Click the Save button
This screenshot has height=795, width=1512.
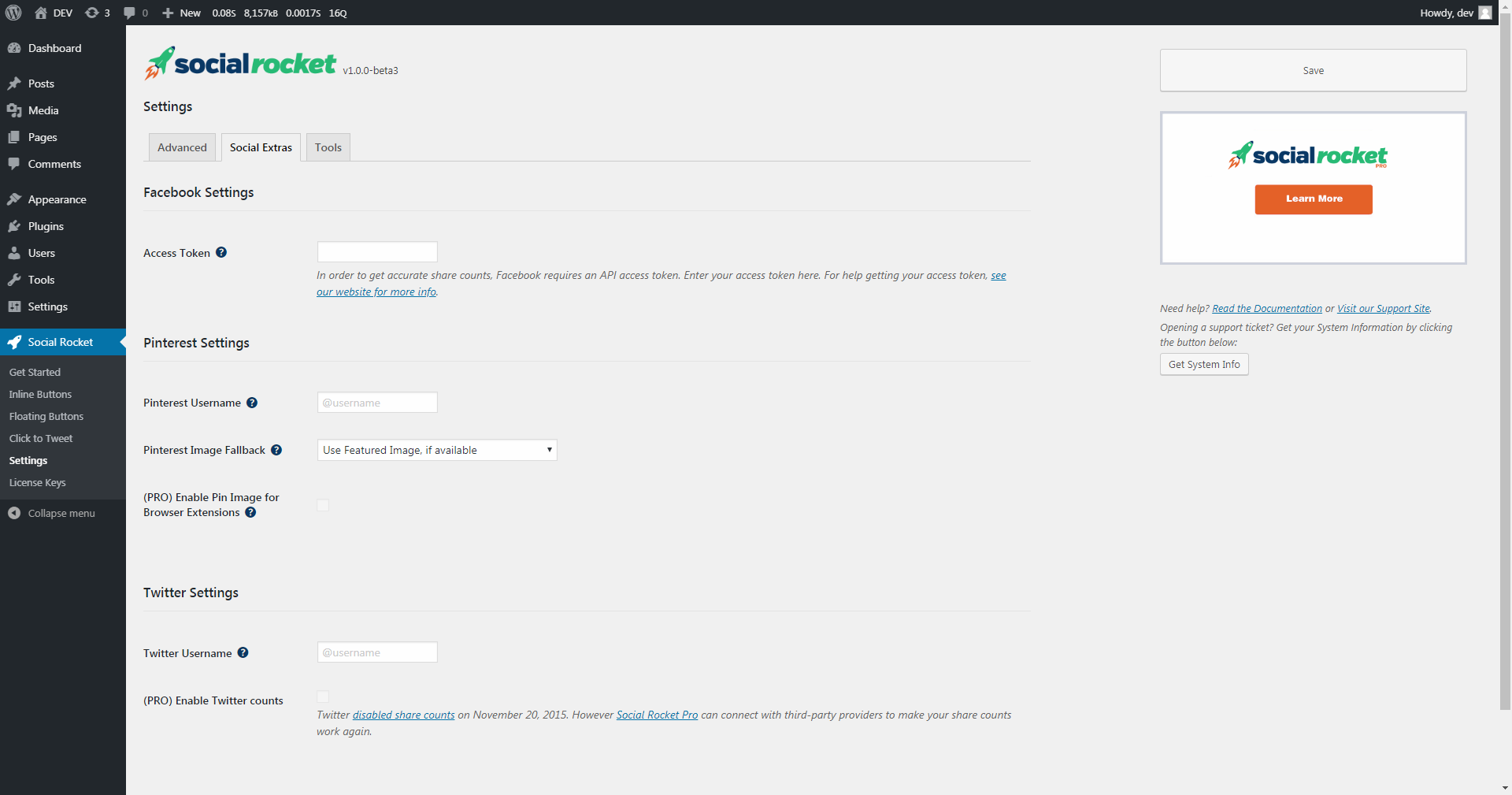(x=1313, y=70)
